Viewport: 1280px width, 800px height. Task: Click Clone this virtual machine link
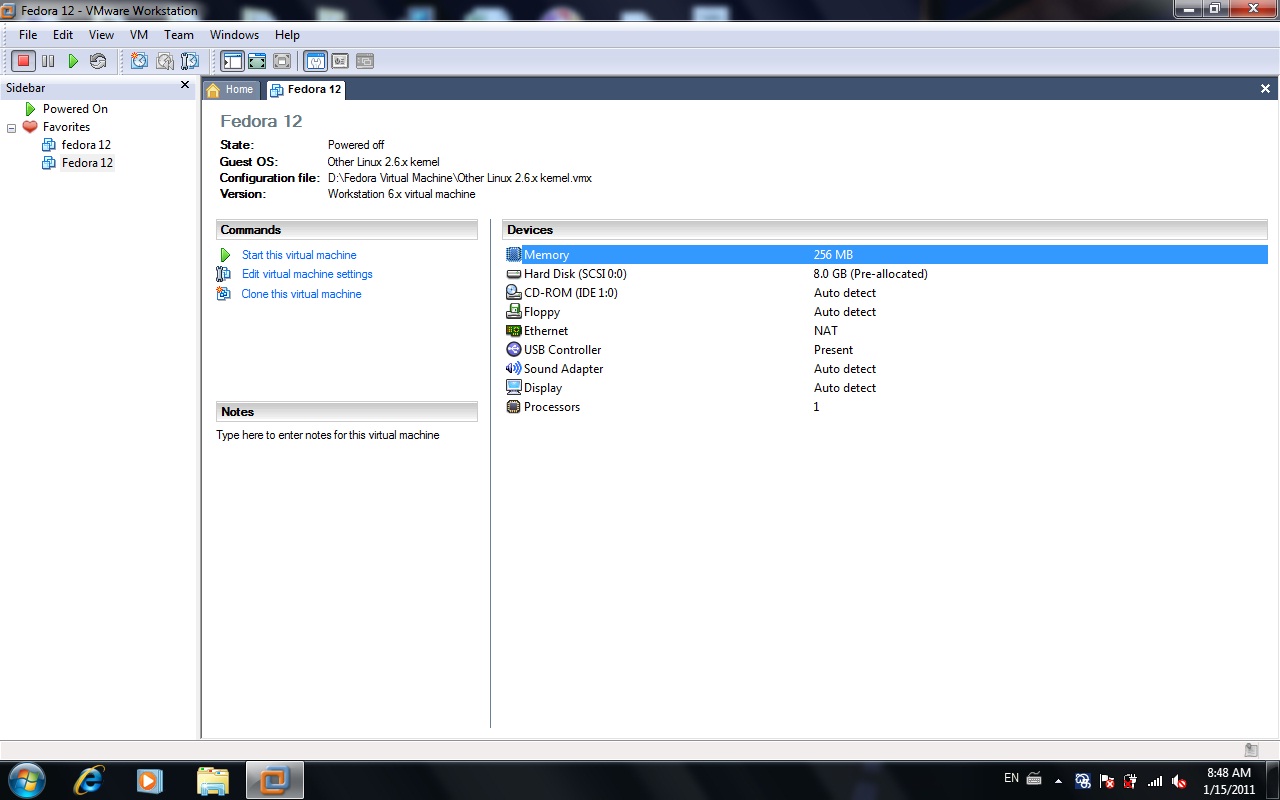pos(301,294)
